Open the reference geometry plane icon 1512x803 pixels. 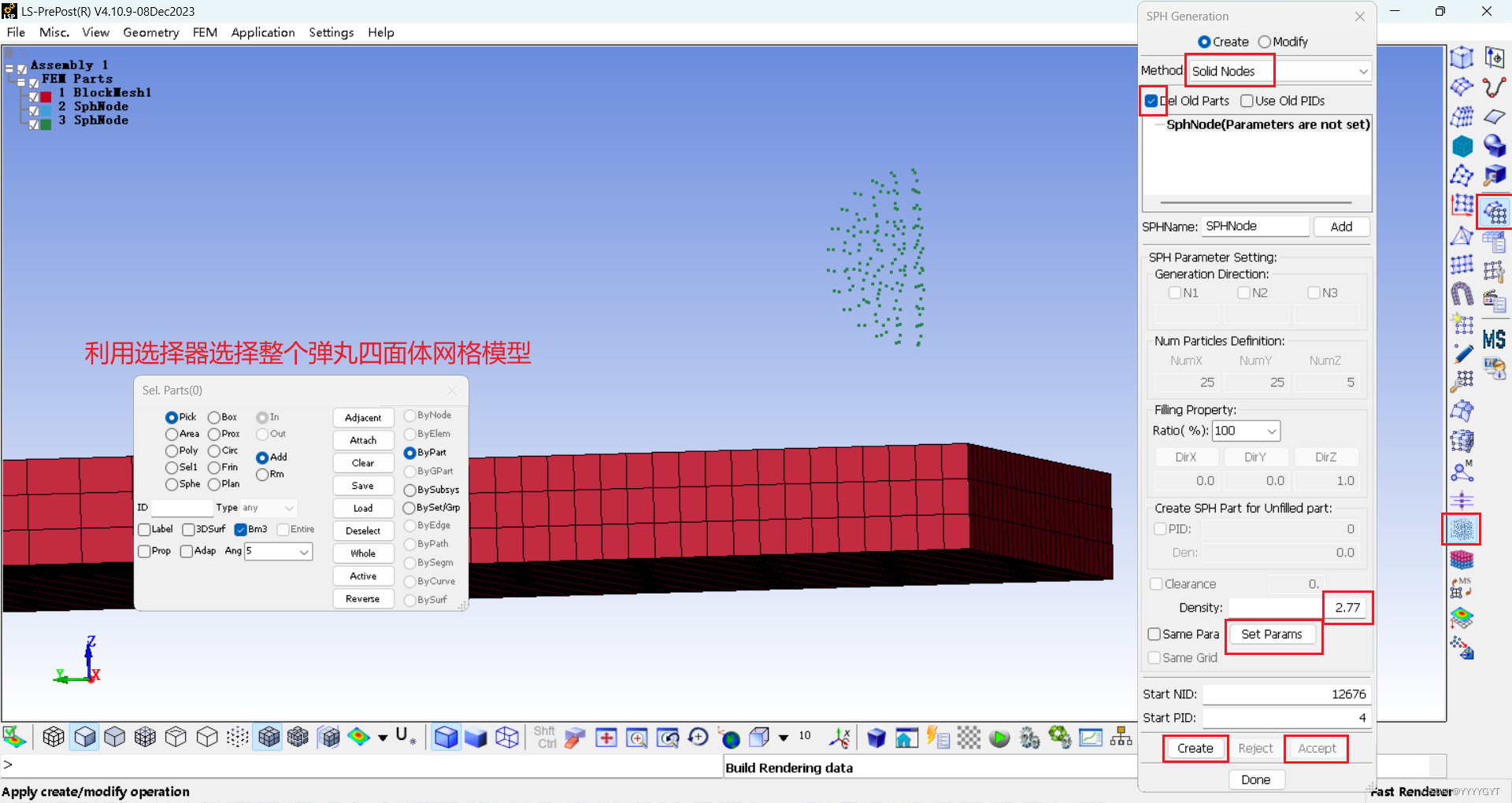tap(1495, 117)
